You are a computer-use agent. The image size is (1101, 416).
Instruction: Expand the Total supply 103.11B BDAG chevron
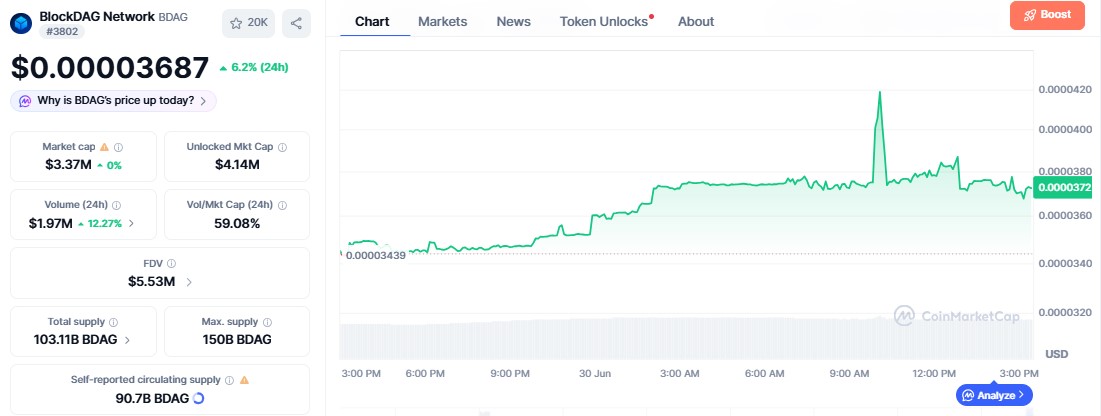pyautogui.click(x=127, y=340)
